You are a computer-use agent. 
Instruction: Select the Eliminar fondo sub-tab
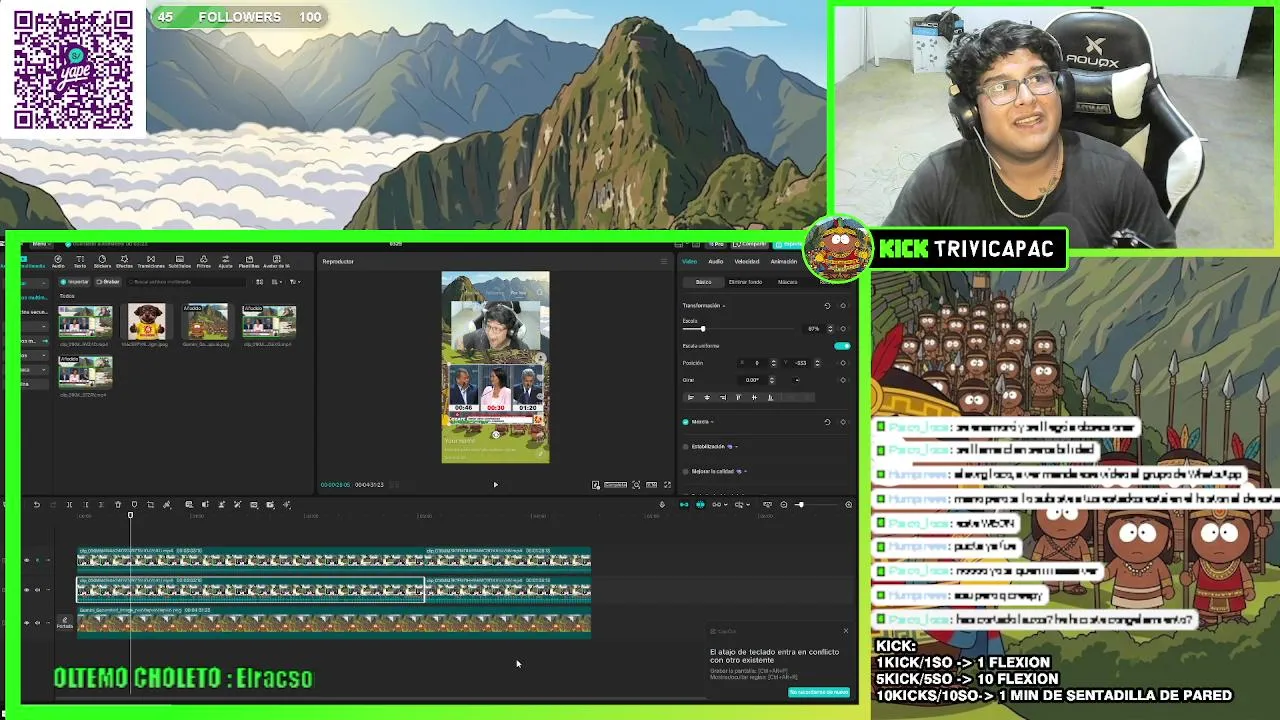click(745, 282)
